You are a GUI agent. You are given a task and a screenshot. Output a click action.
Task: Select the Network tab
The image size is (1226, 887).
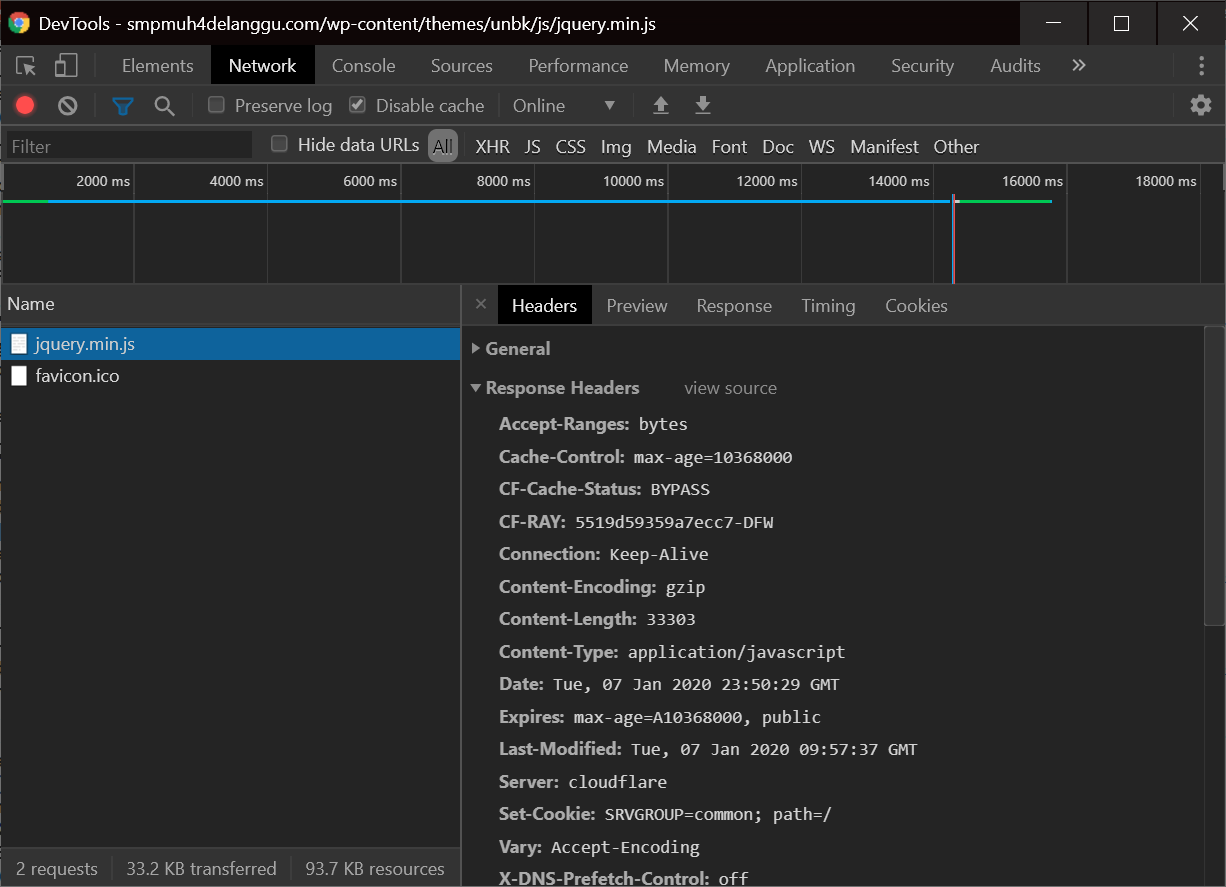click(263, 66)
